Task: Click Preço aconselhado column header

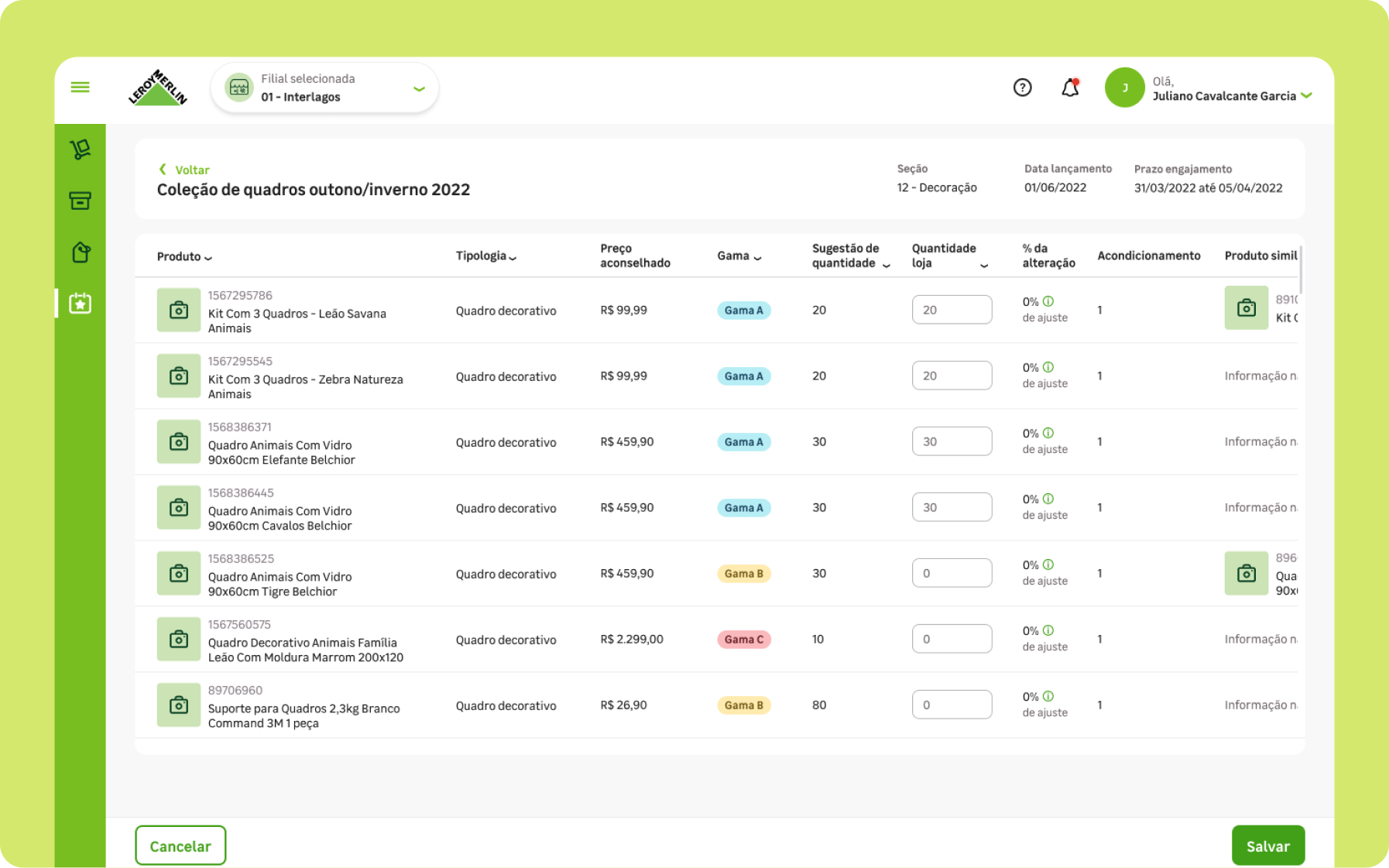Action: coord(635,256)
